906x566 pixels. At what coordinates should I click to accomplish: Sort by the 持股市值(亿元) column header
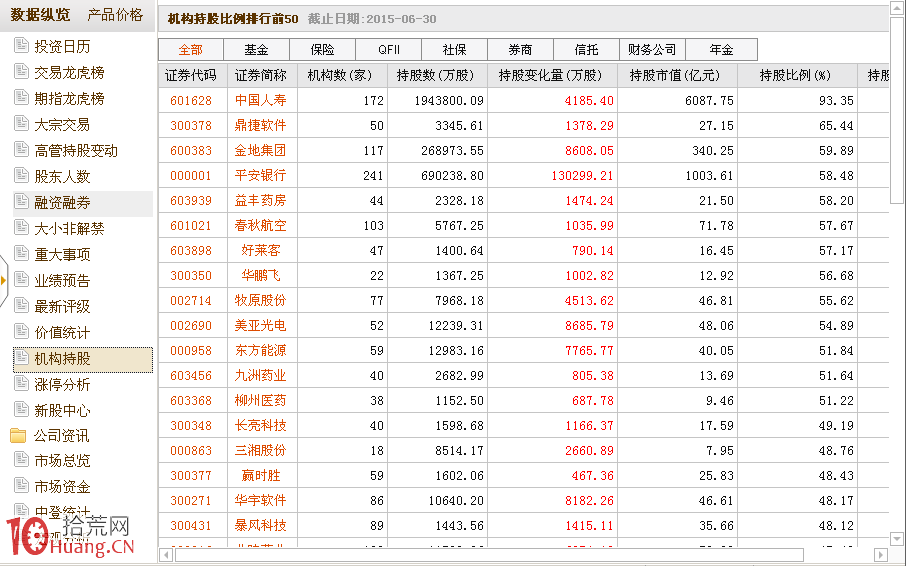[677, 75]
